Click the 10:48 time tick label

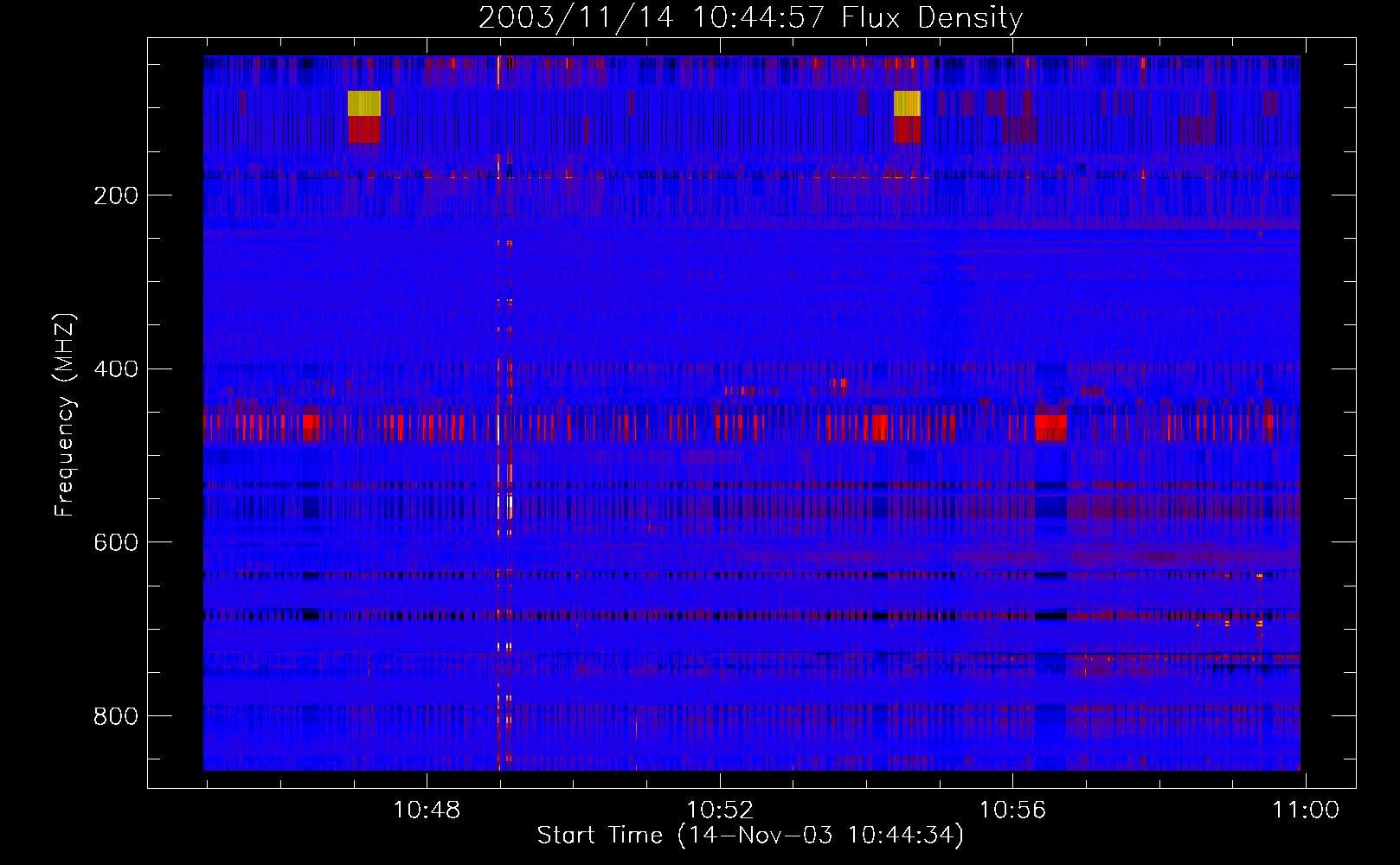[427, 810]
